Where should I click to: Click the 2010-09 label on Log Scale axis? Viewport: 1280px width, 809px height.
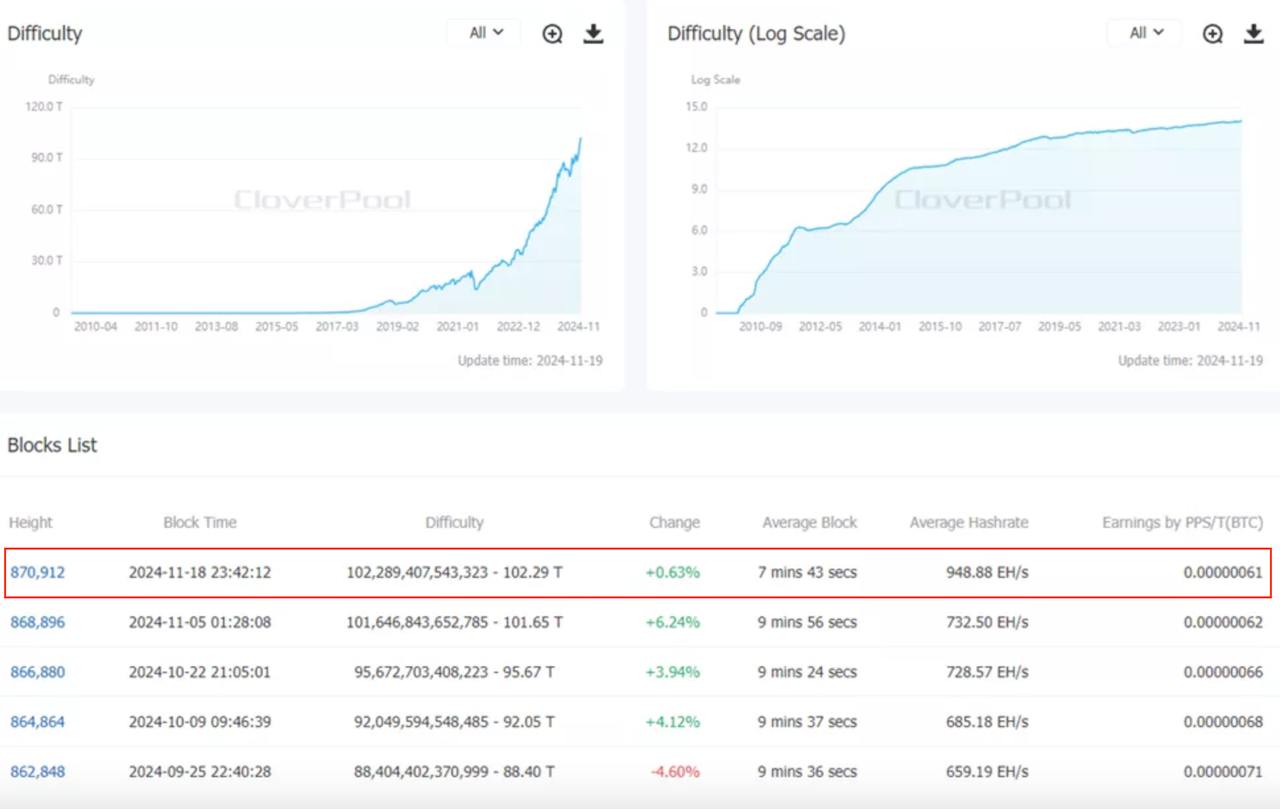pos(761,326)
